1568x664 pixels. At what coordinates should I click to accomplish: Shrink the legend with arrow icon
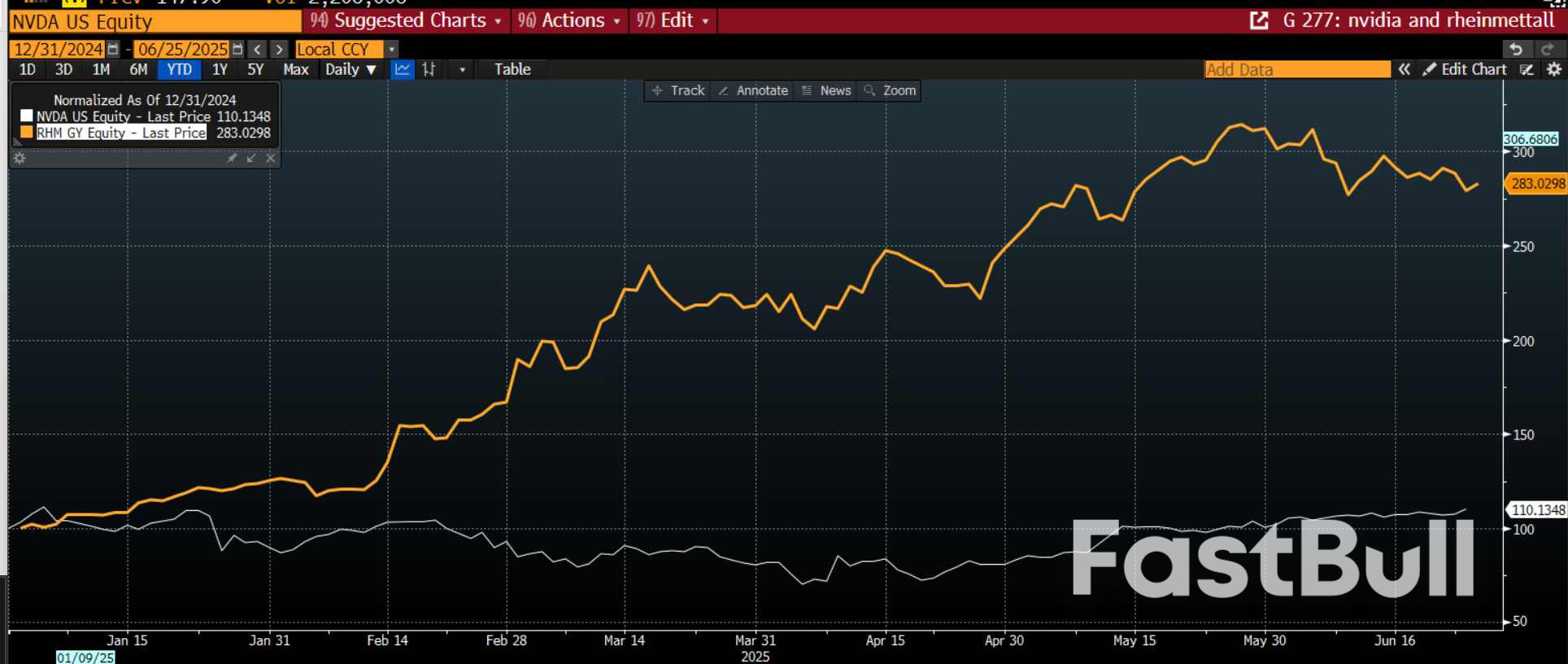(251, 158)
